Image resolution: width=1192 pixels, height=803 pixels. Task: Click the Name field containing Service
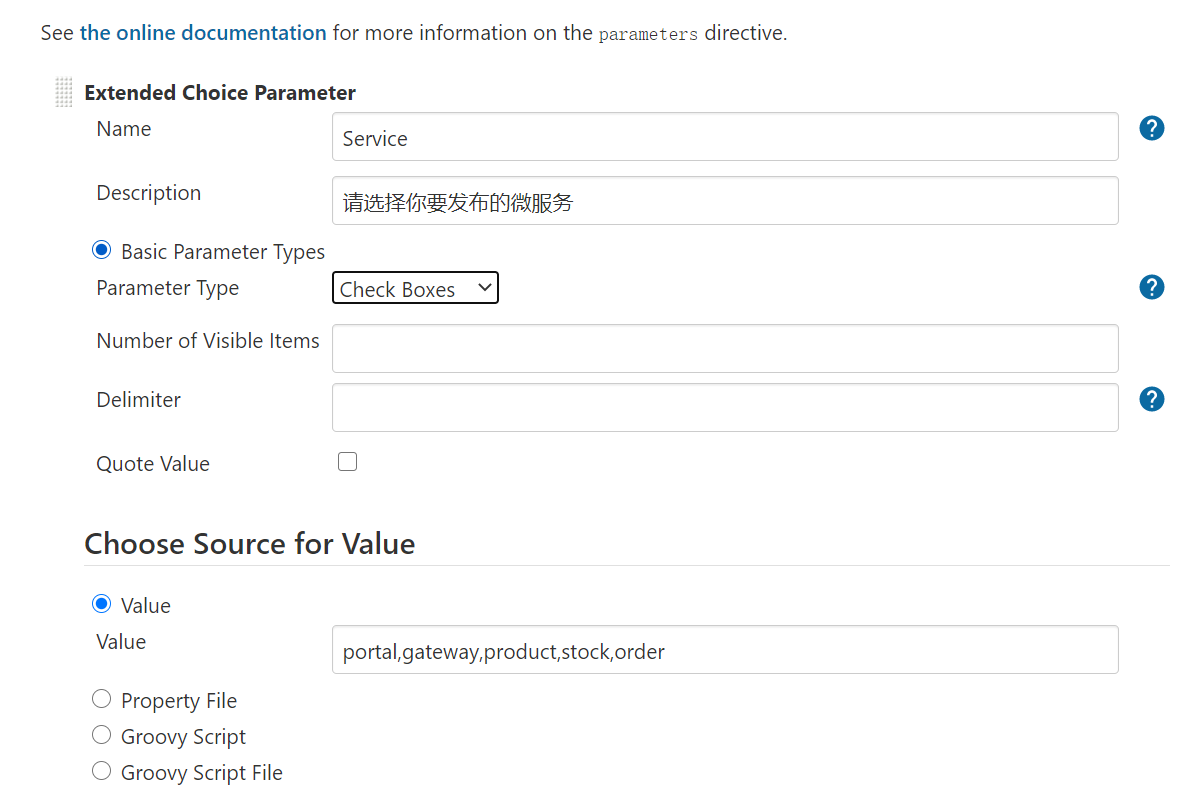click(725, 137)
